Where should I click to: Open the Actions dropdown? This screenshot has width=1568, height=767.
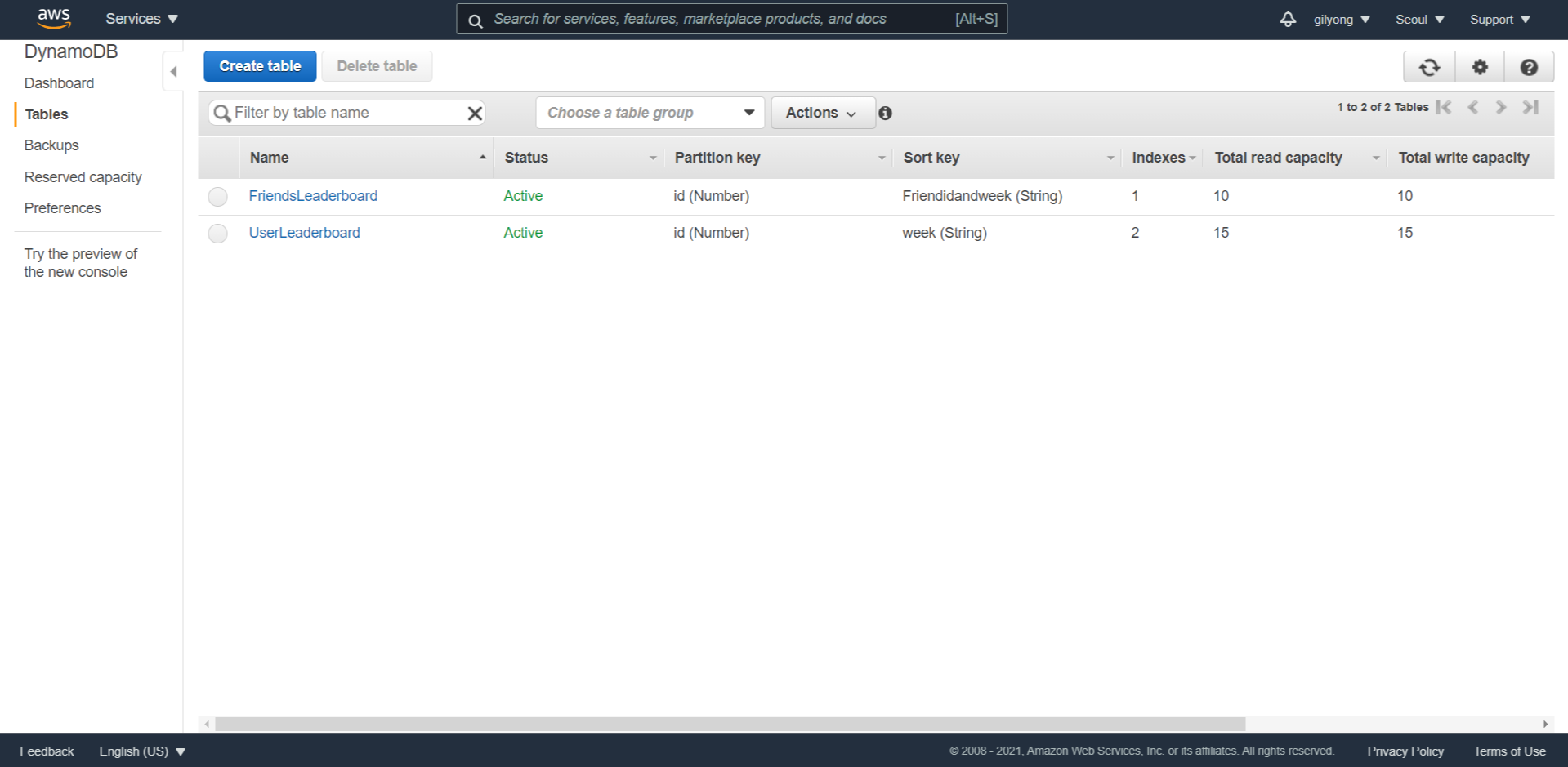click(x=822, y=113)
